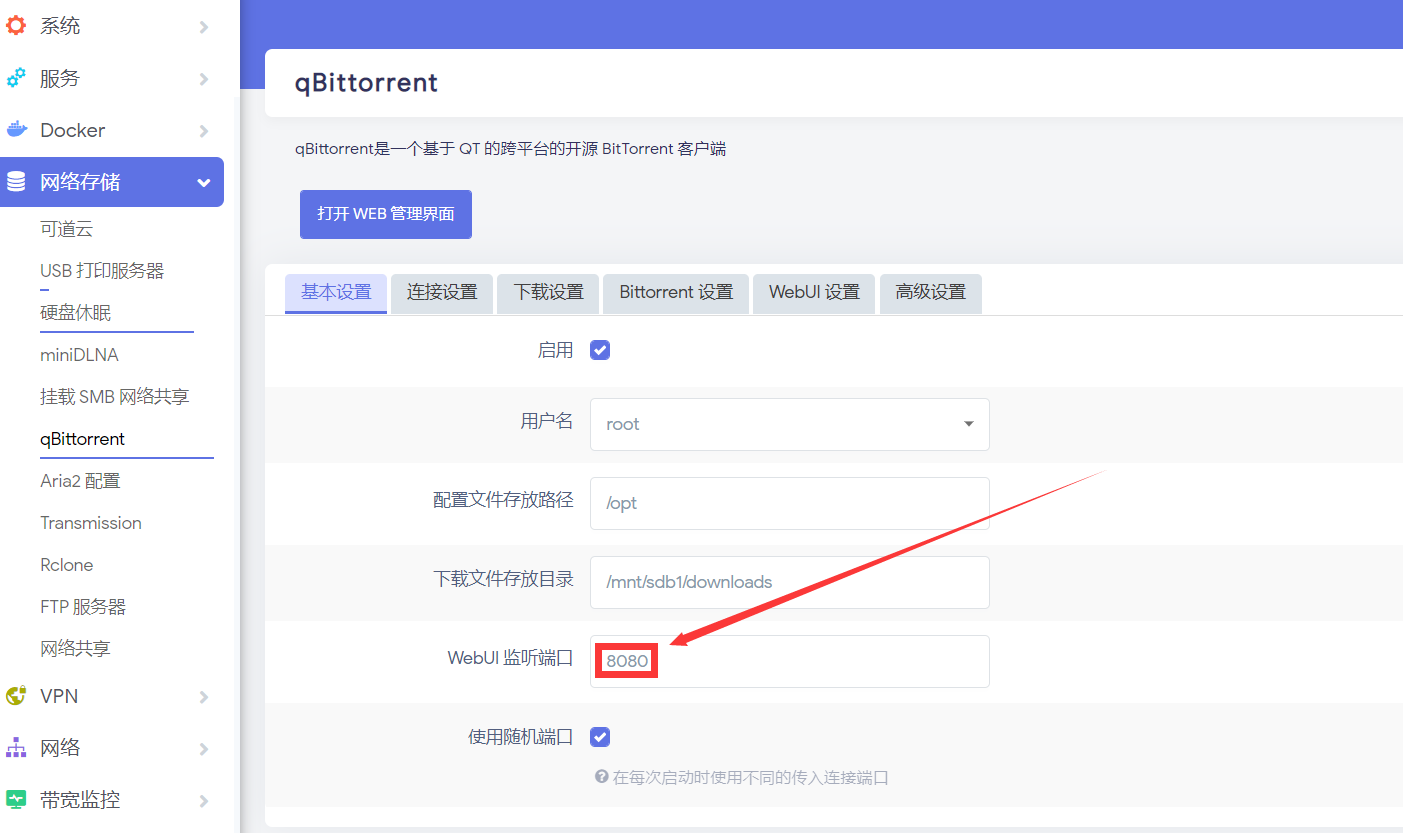
Task: Switch to the WebUI 设置 tab
Action: click(814, 293)
